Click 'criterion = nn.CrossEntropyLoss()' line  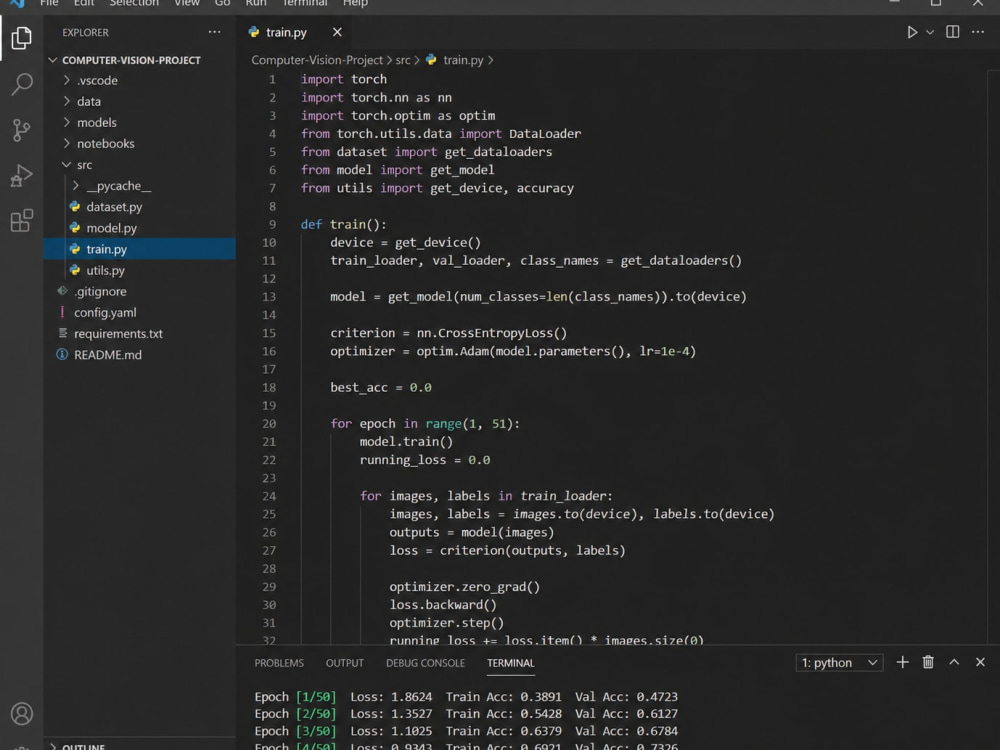[448, 333]
